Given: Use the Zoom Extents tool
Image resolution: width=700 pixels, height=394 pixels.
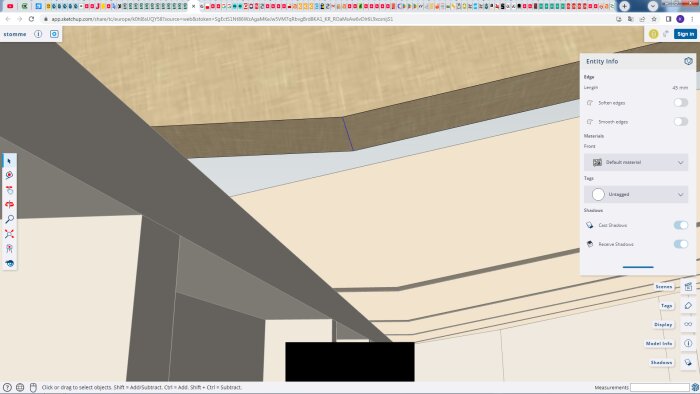Looking at the screenshot, I should [9, 234].
